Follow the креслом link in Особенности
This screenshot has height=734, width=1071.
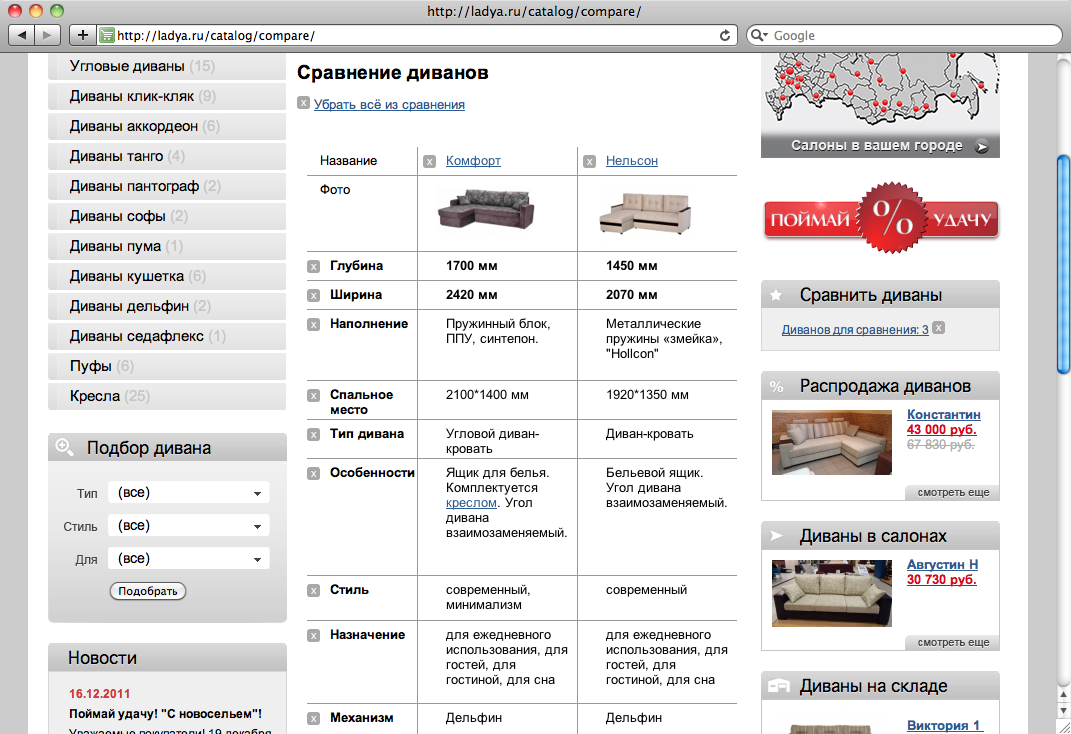click(471, 503)
